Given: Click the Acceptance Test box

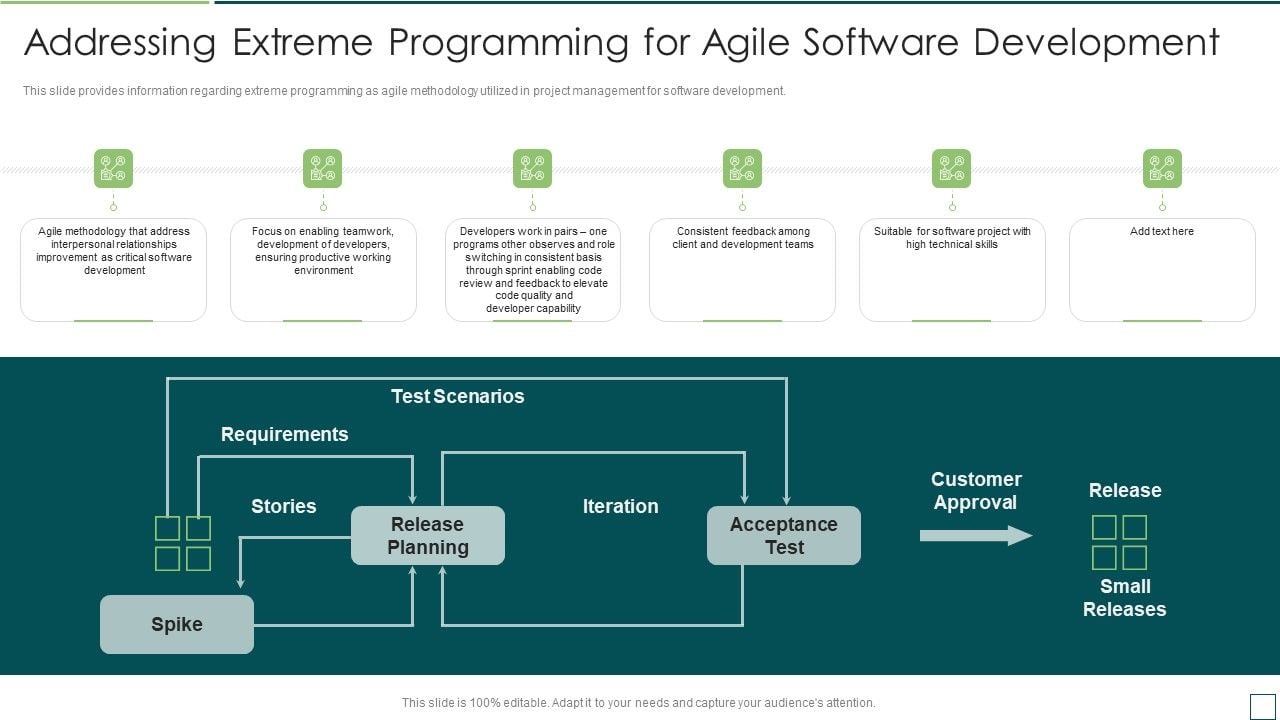Looking at the screenshot, I should click(784, 535).
